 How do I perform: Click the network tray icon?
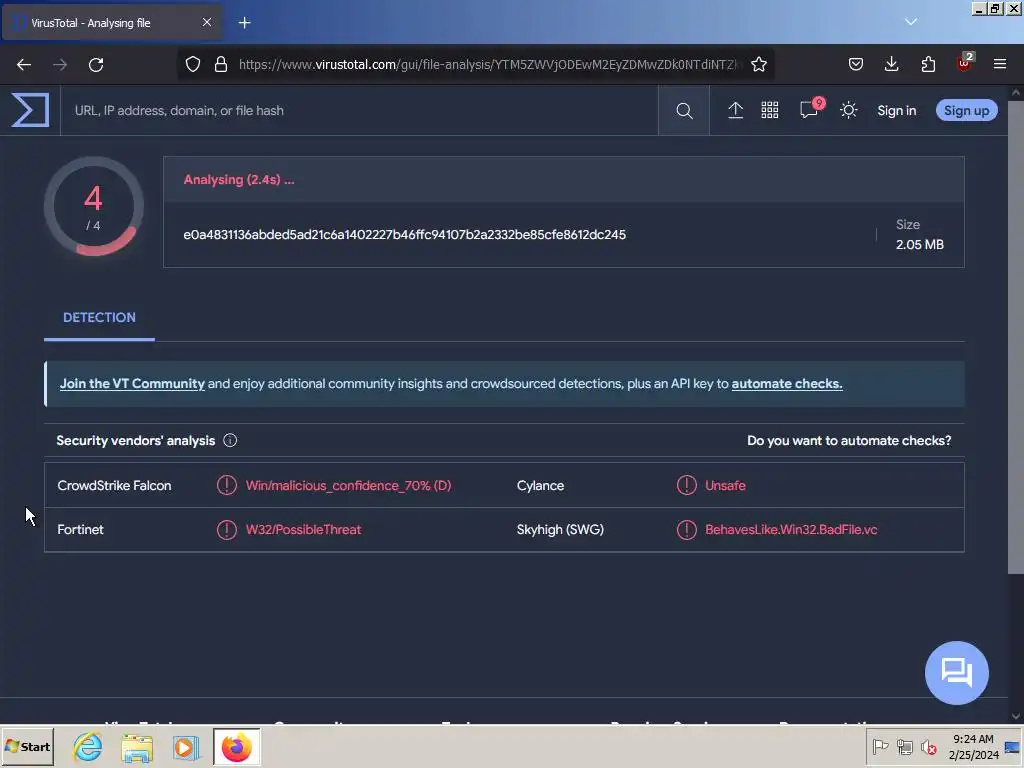coord(904,747)
